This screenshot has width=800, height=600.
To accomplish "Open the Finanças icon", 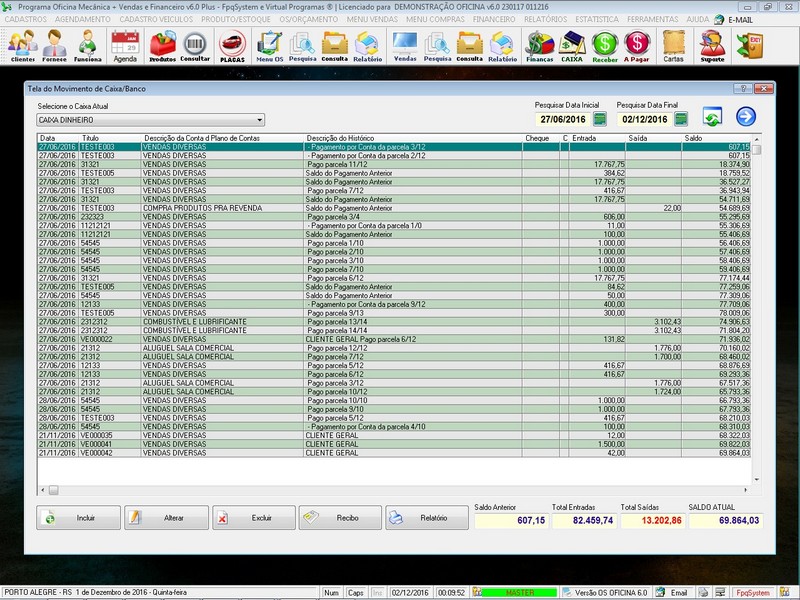I will click(x=540, y=46).
